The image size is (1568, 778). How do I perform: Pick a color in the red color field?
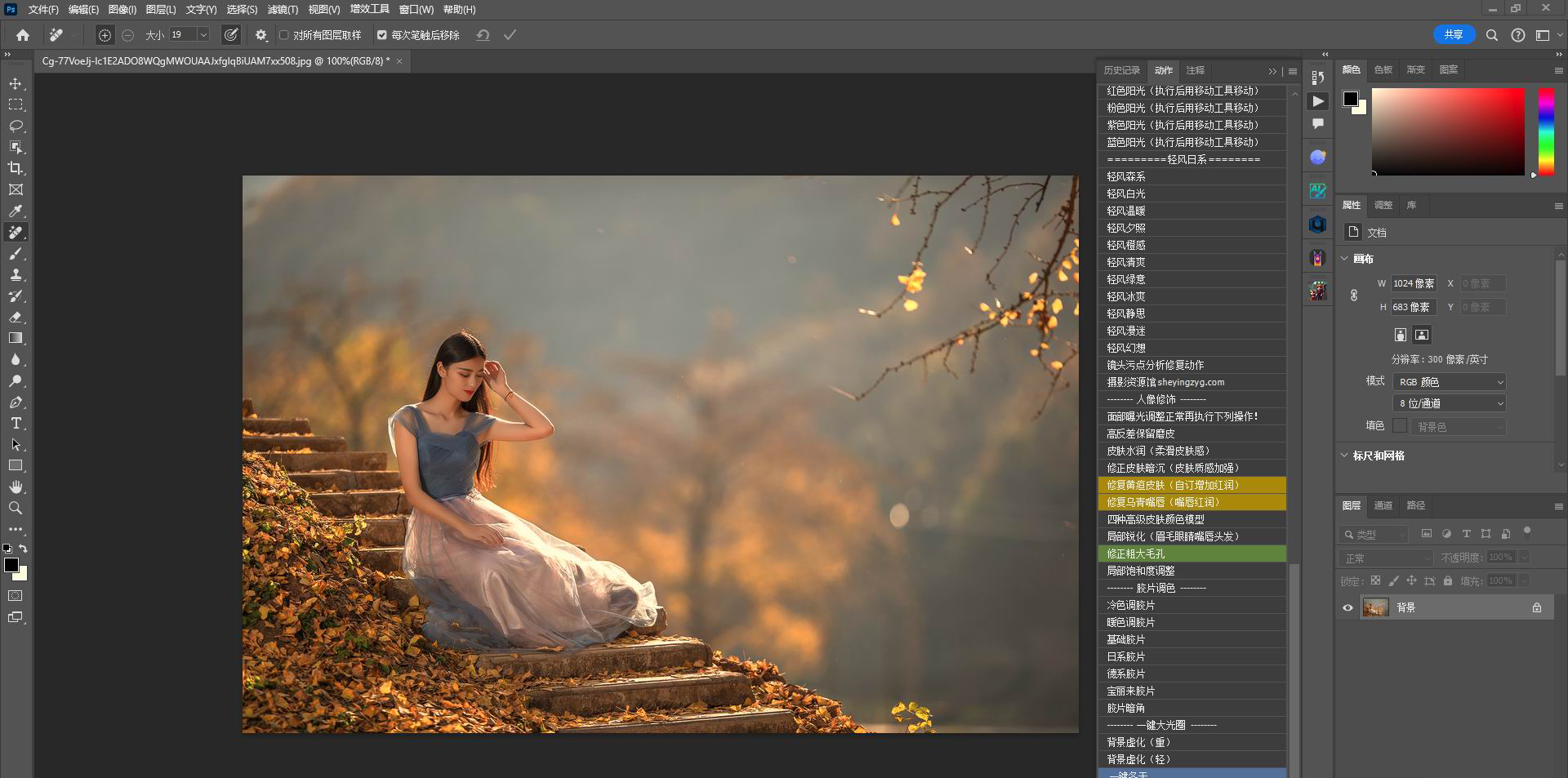tap(1448, 131)
